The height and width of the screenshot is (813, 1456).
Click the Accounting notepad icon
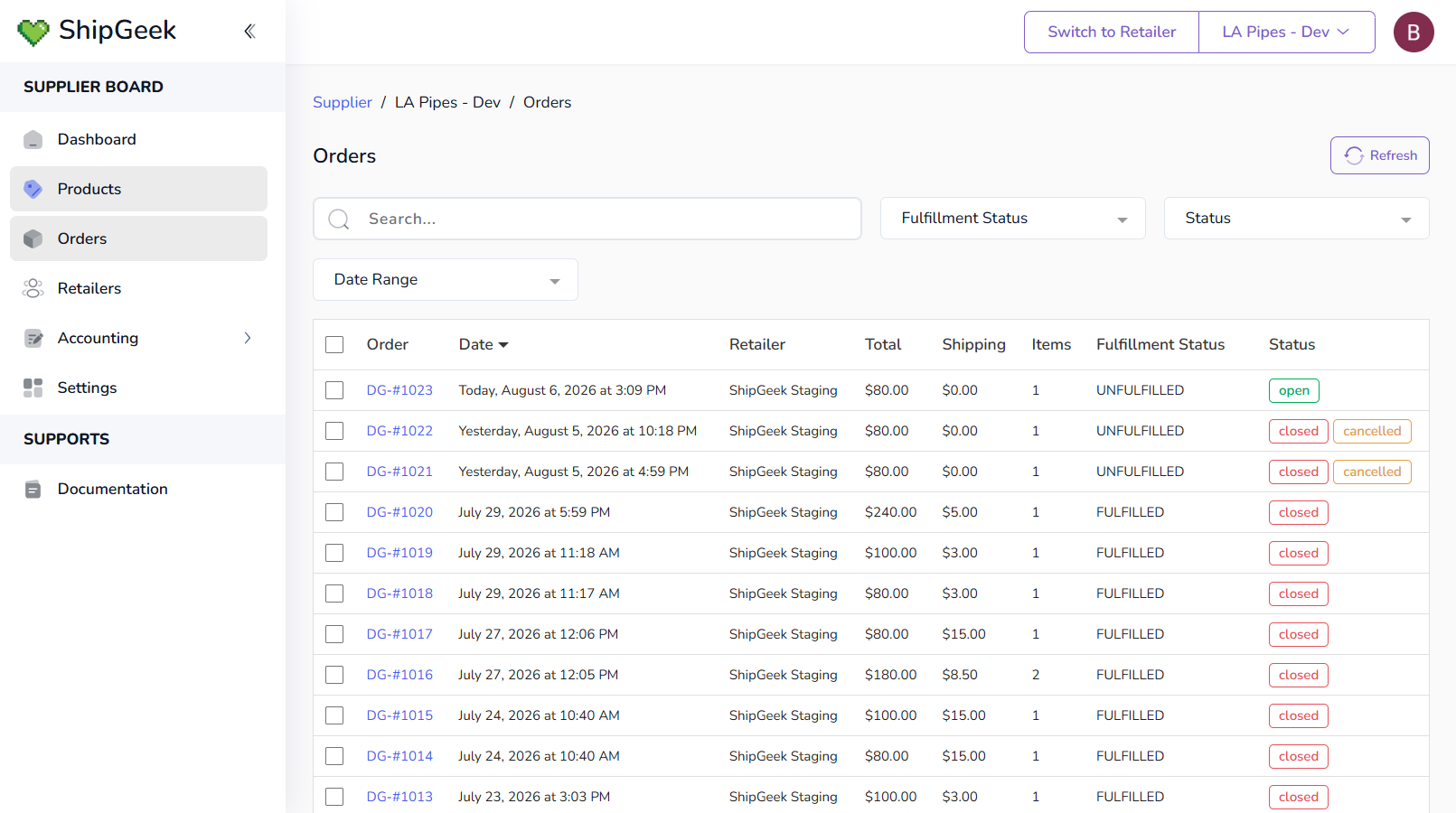coord(33,338)
